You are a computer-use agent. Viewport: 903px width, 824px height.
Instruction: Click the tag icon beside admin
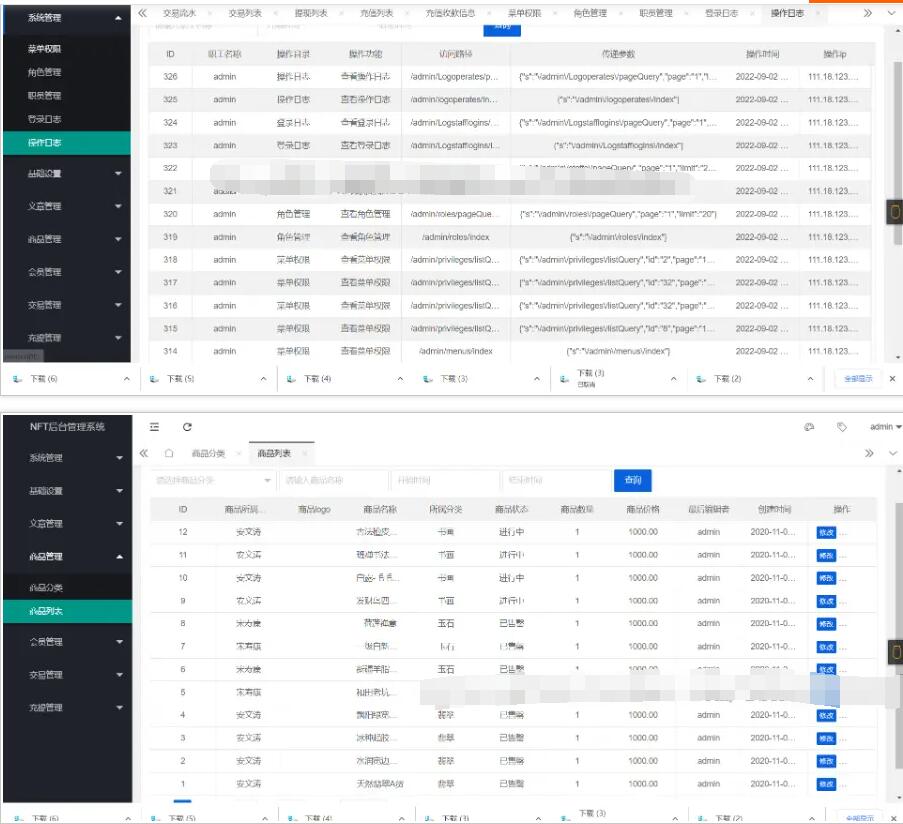pos(841,427)
